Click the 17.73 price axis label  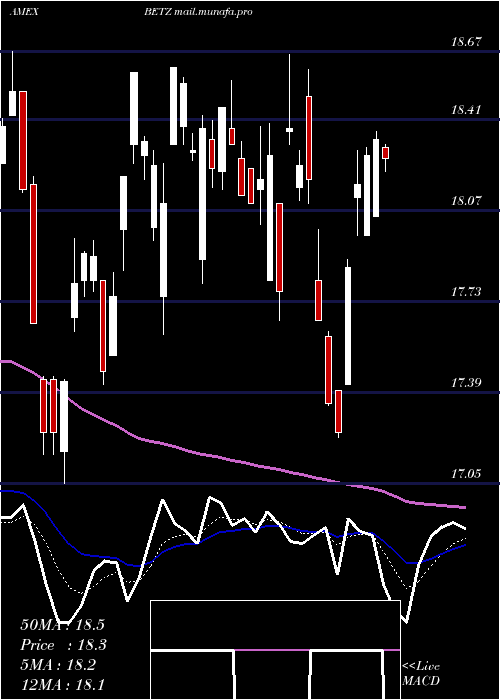click(x=466, y=292)
